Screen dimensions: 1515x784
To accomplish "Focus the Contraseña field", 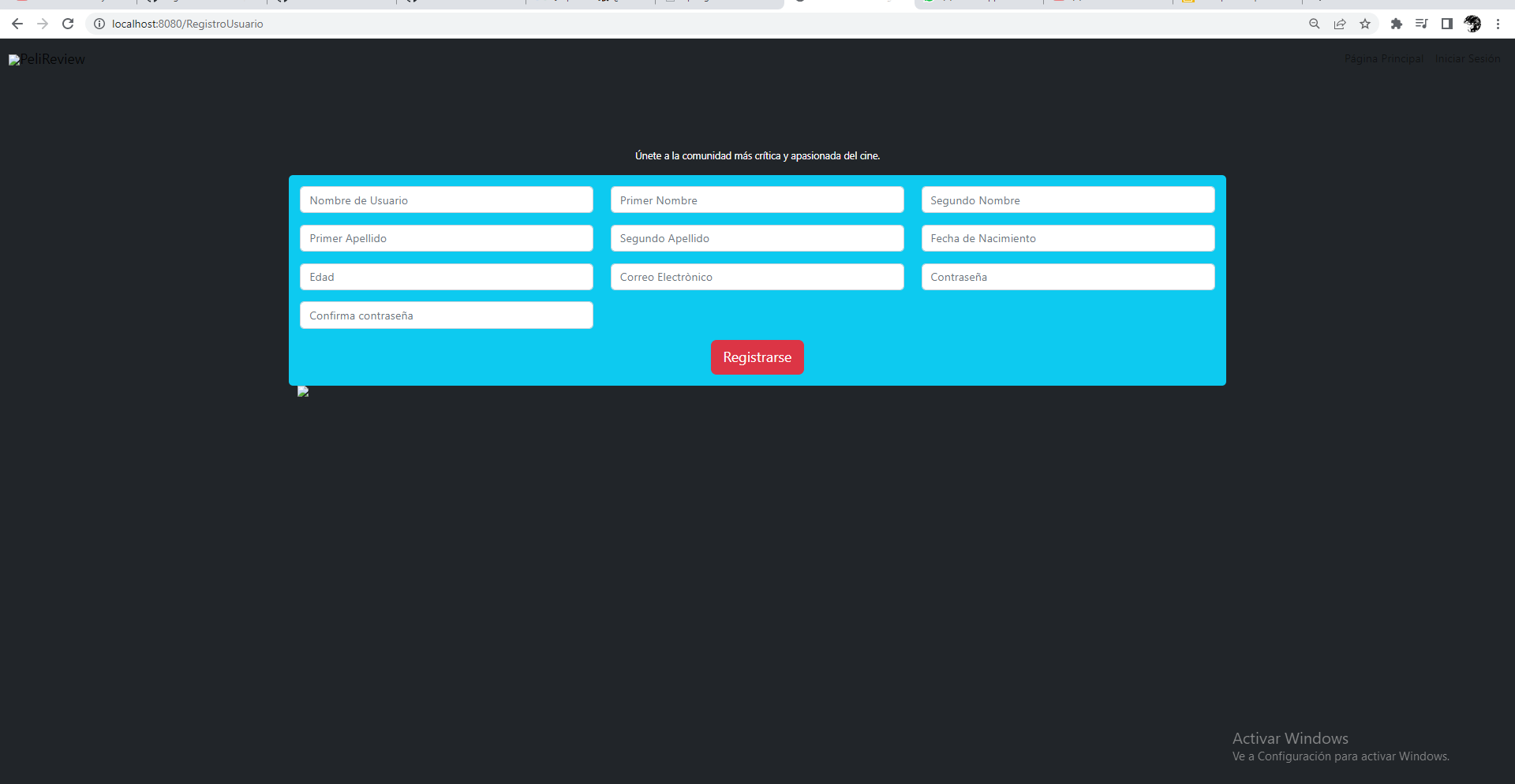I will 1068,277.
